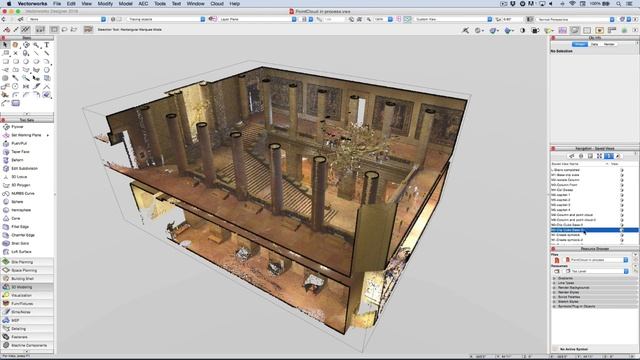Viewport: 640px width, 360px height.
Task: Open the Site Planning tool set
Action: click(27, 262)
